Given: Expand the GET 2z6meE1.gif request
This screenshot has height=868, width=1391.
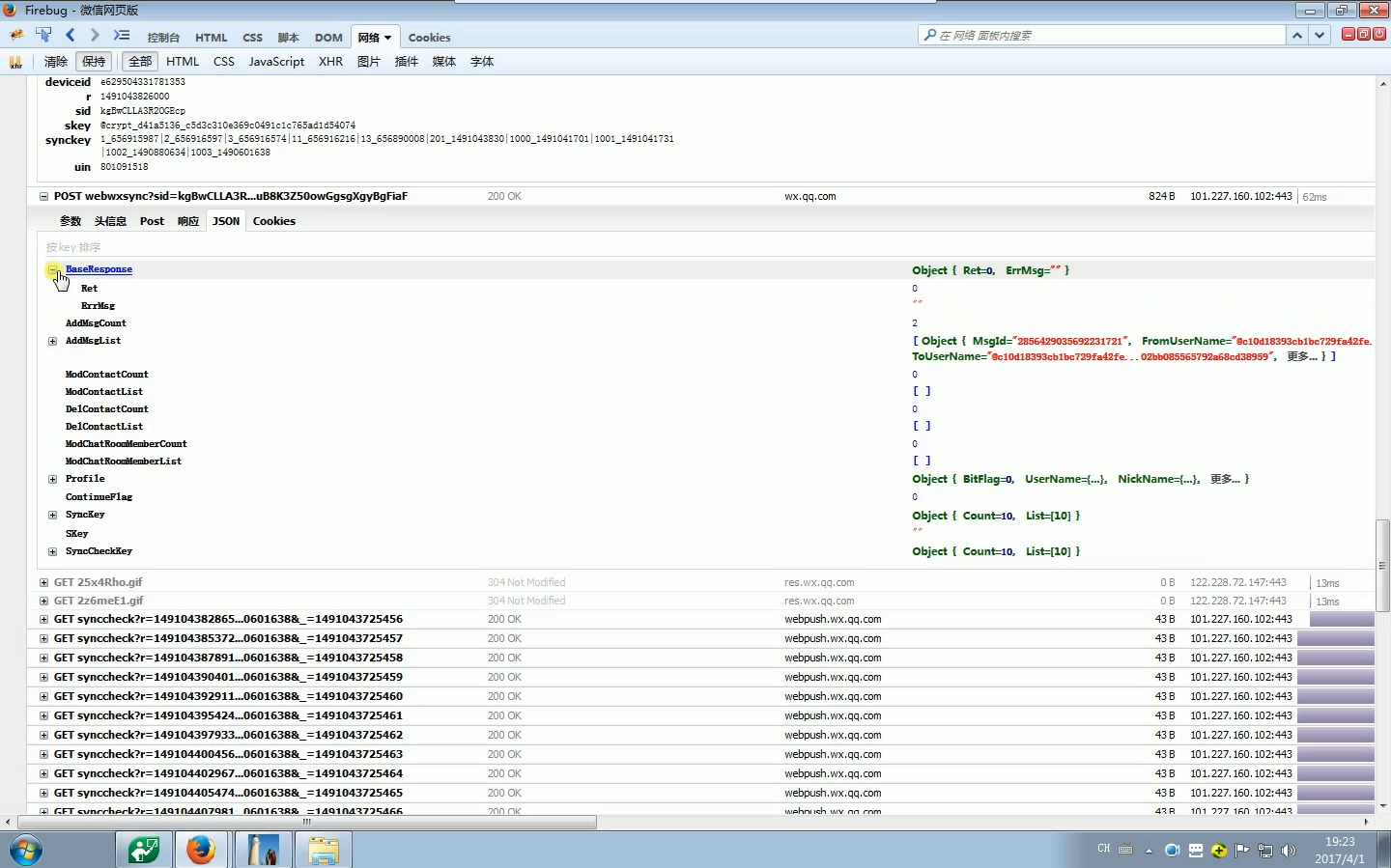Looking at the screenshot, I should (43, 601).
